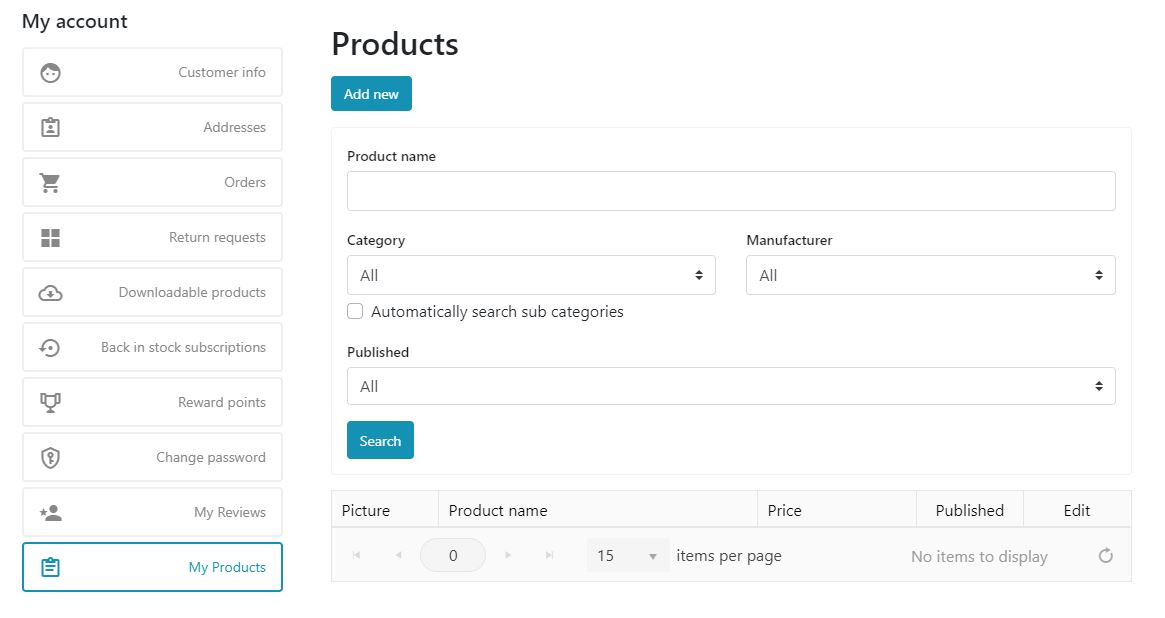Image resolution: width=1165 pixels, height=618 pixels.
Task: Open Customer info menu item
Action: pos(152,72)
